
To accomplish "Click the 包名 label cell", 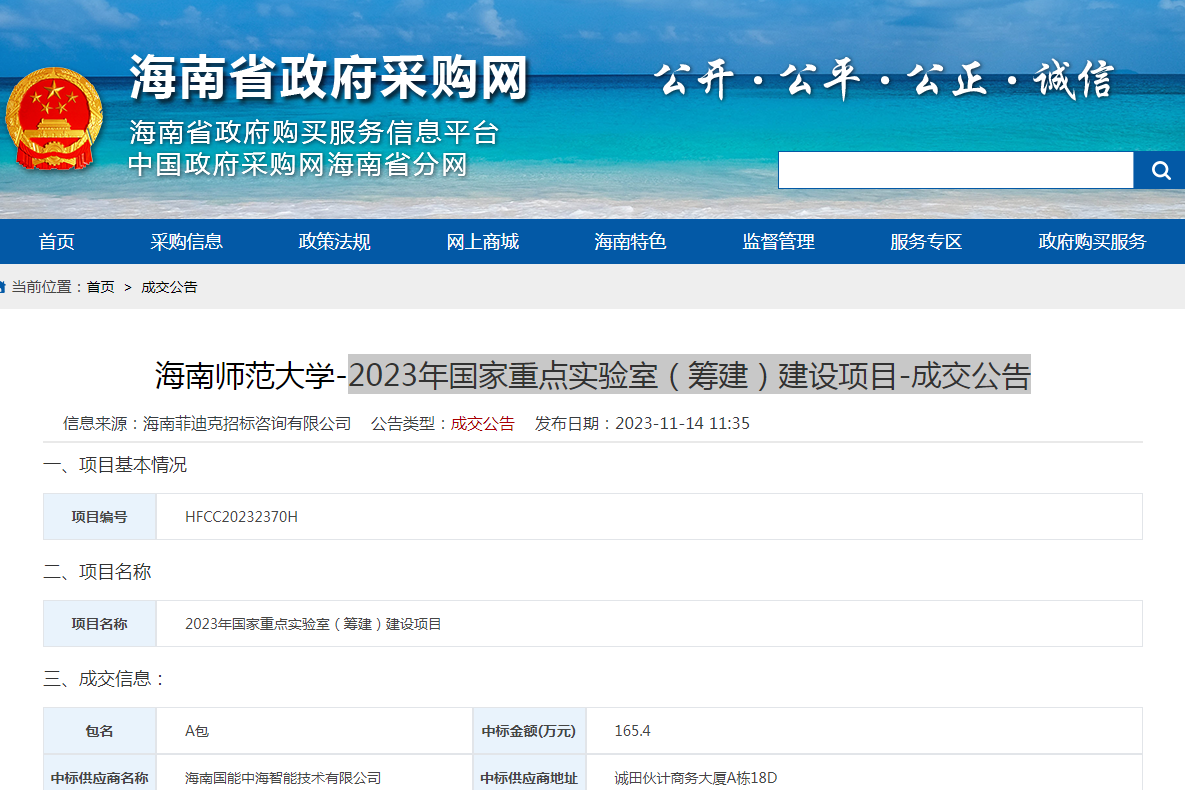I will [x=100, y=731].
